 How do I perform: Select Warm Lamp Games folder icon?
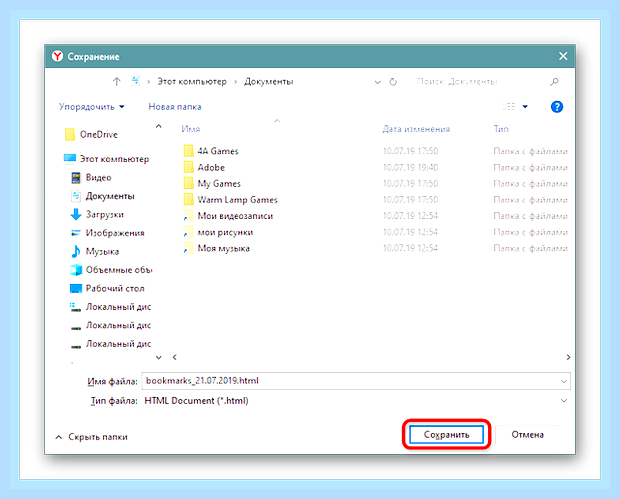pyautogui.click(x=189, y=200)
